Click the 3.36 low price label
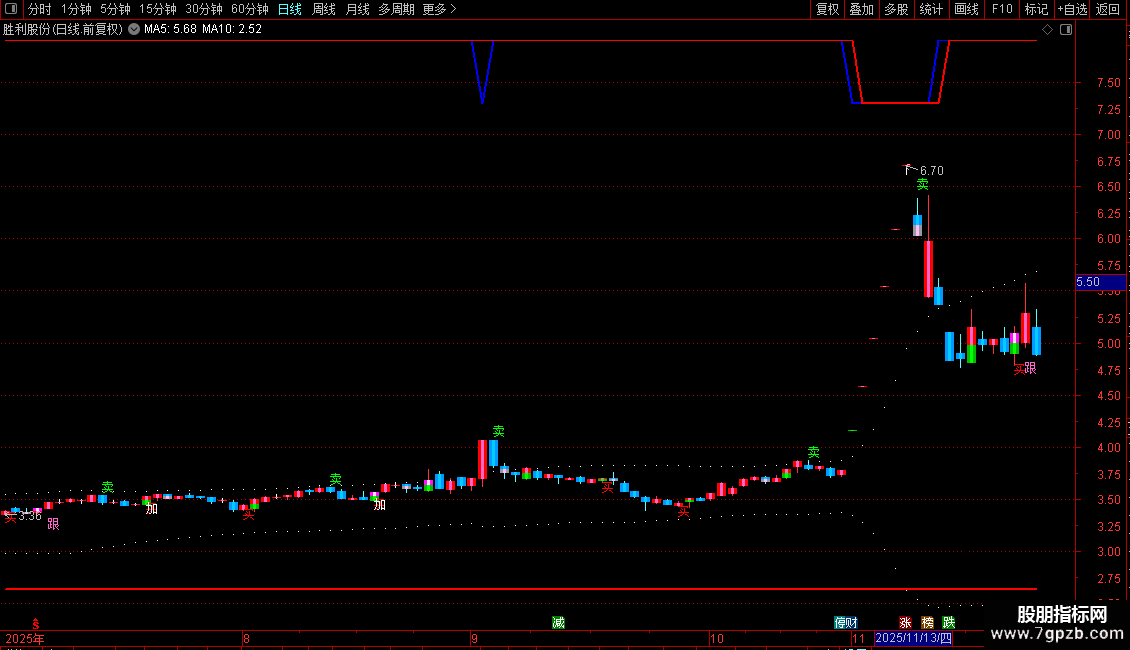This screenshot has width=1130, height=650. coord(30,516)
